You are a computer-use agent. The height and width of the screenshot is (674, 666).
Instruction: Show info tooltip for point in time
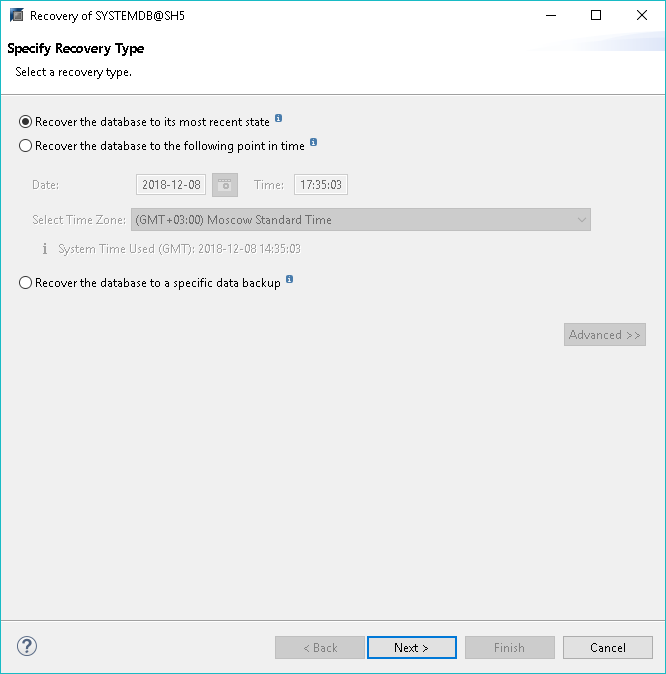313,142
